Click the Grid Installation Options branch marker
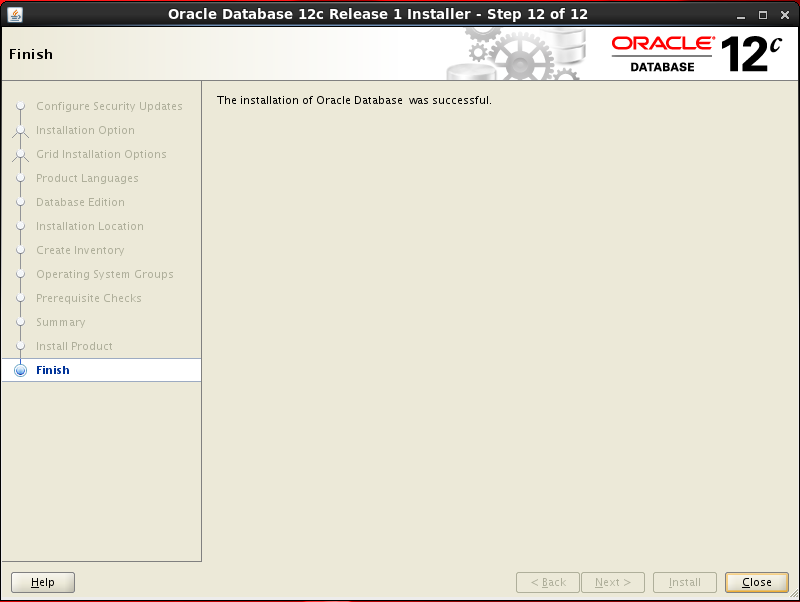 pyautogui.click(x=20, y=155)
